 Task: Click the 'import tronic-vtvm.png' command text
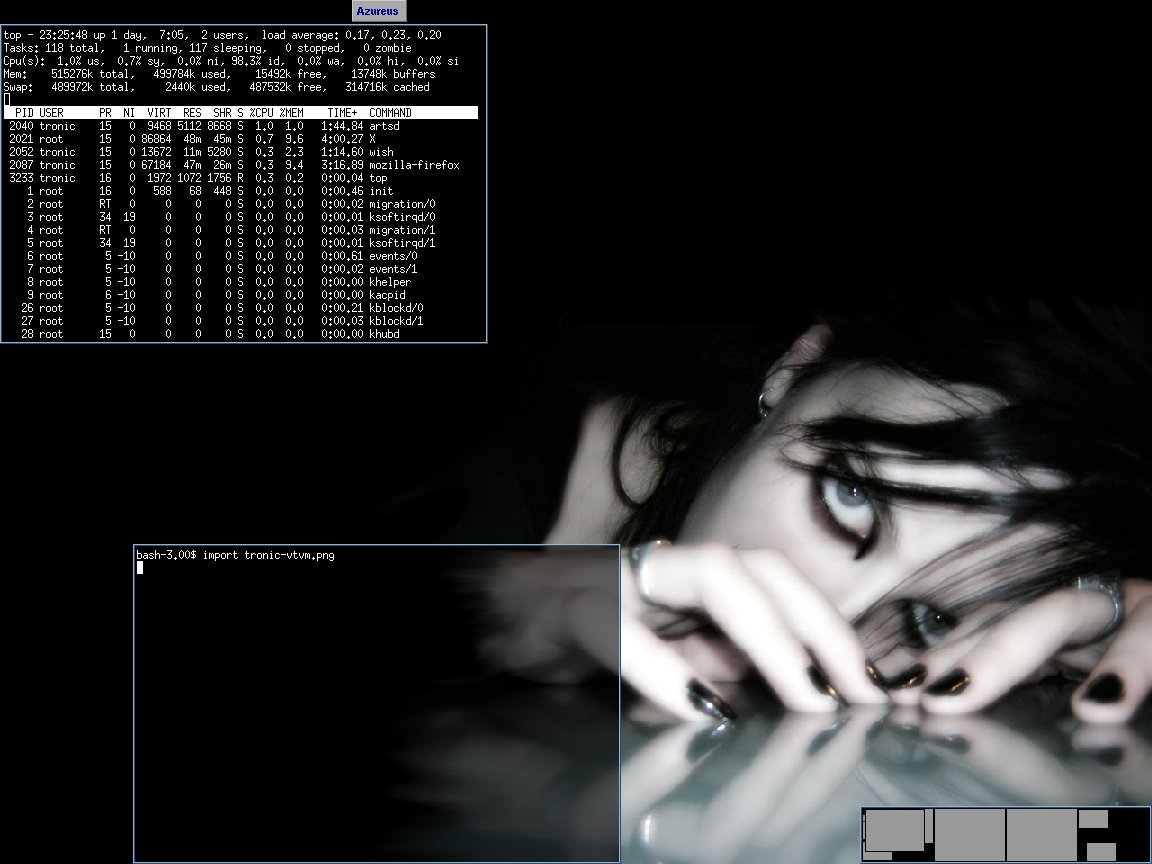click(x=269, y=555)
